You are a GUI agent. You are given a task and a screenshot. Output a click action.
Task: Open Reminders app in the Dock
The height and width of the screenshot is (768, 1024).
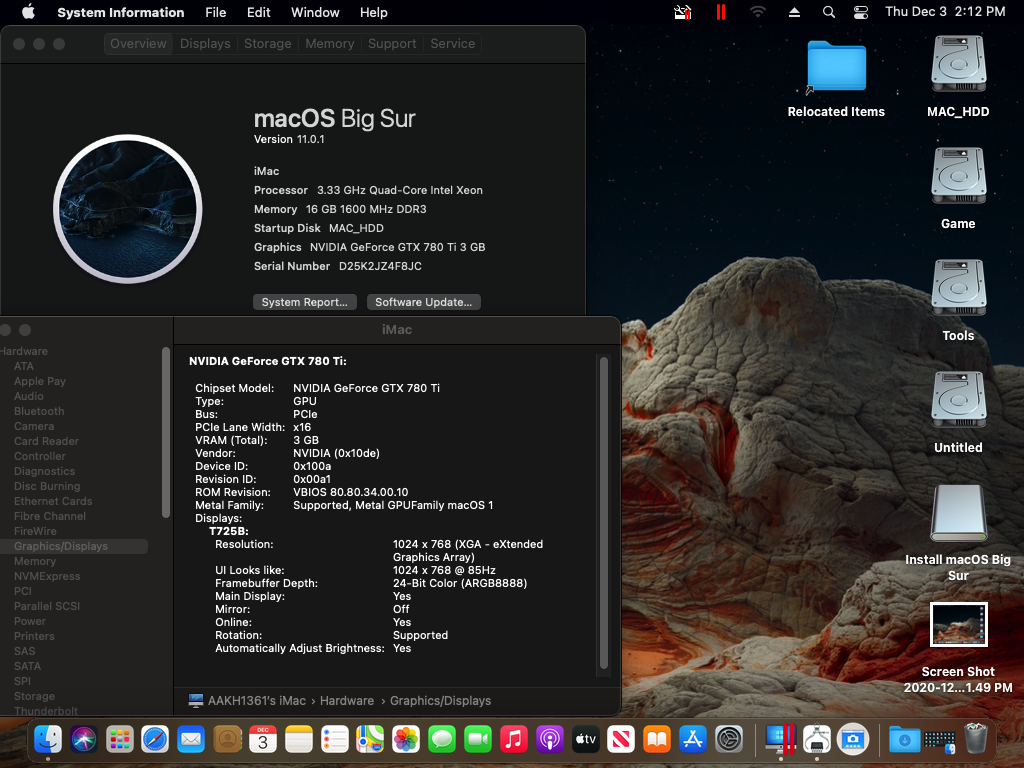pos(334,740)
